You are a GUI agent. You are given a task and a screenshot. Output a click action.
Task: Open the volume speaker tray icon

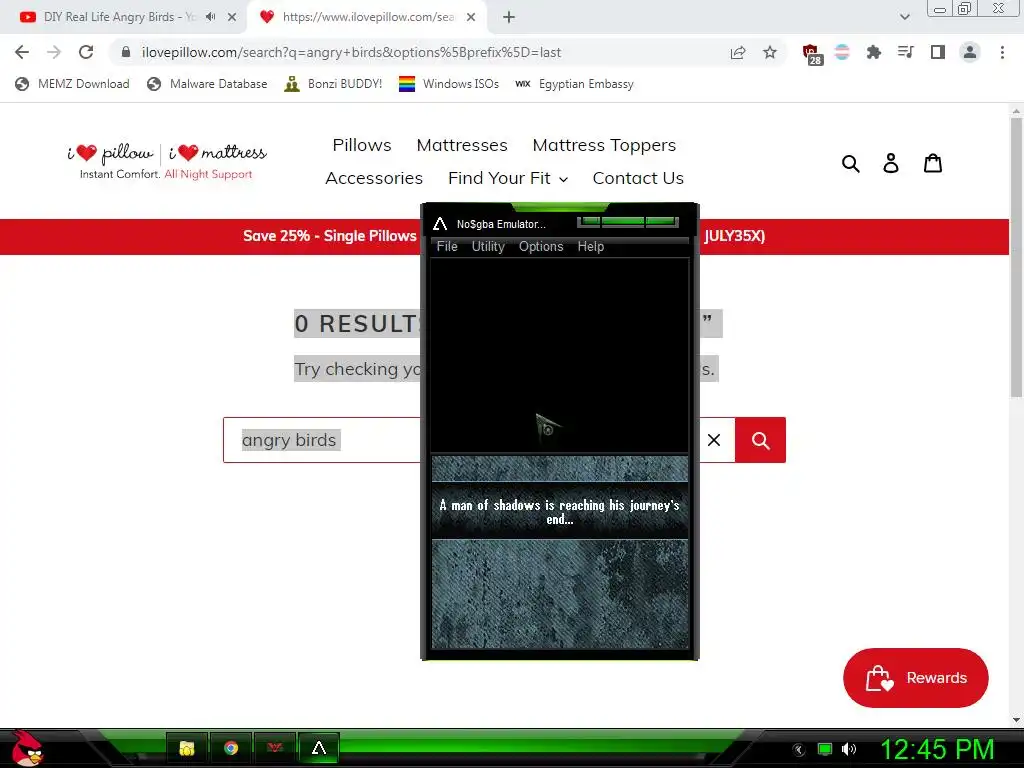click(848, 749)
